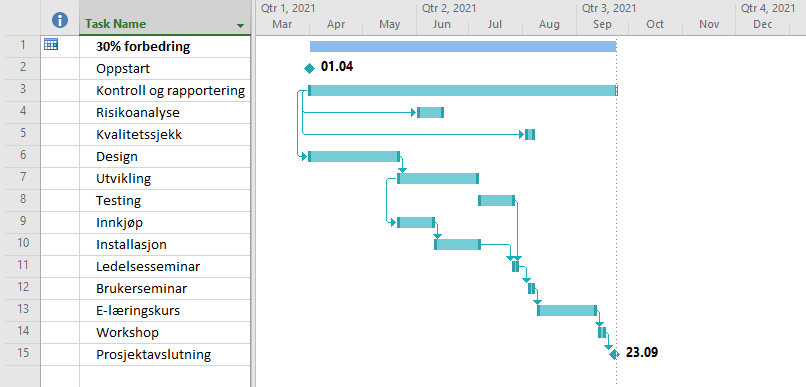Open the Task Name column filter dropdown
The width and height of the screenshot is (806, 387).
click(240, 26)
